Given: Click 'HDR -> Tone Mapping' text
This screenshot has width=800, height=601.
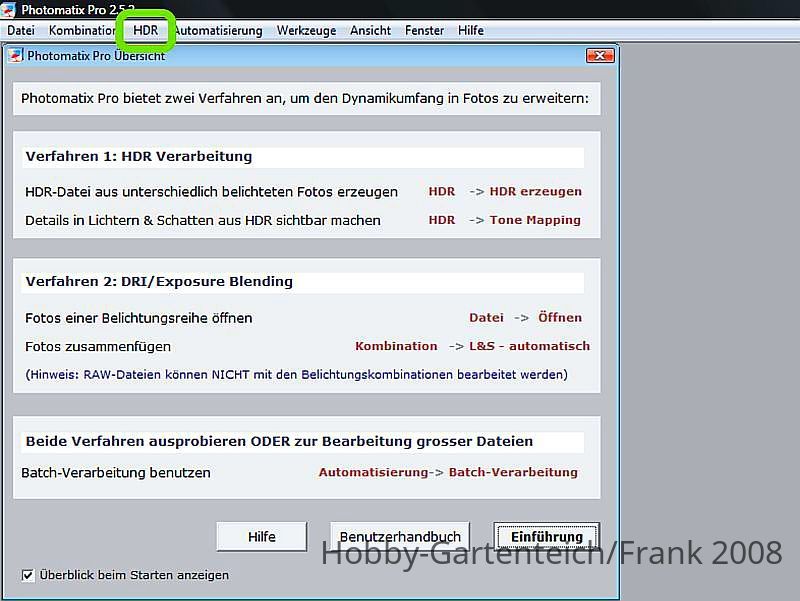Looking at the screenshot, I should click(x=505, y=220).
